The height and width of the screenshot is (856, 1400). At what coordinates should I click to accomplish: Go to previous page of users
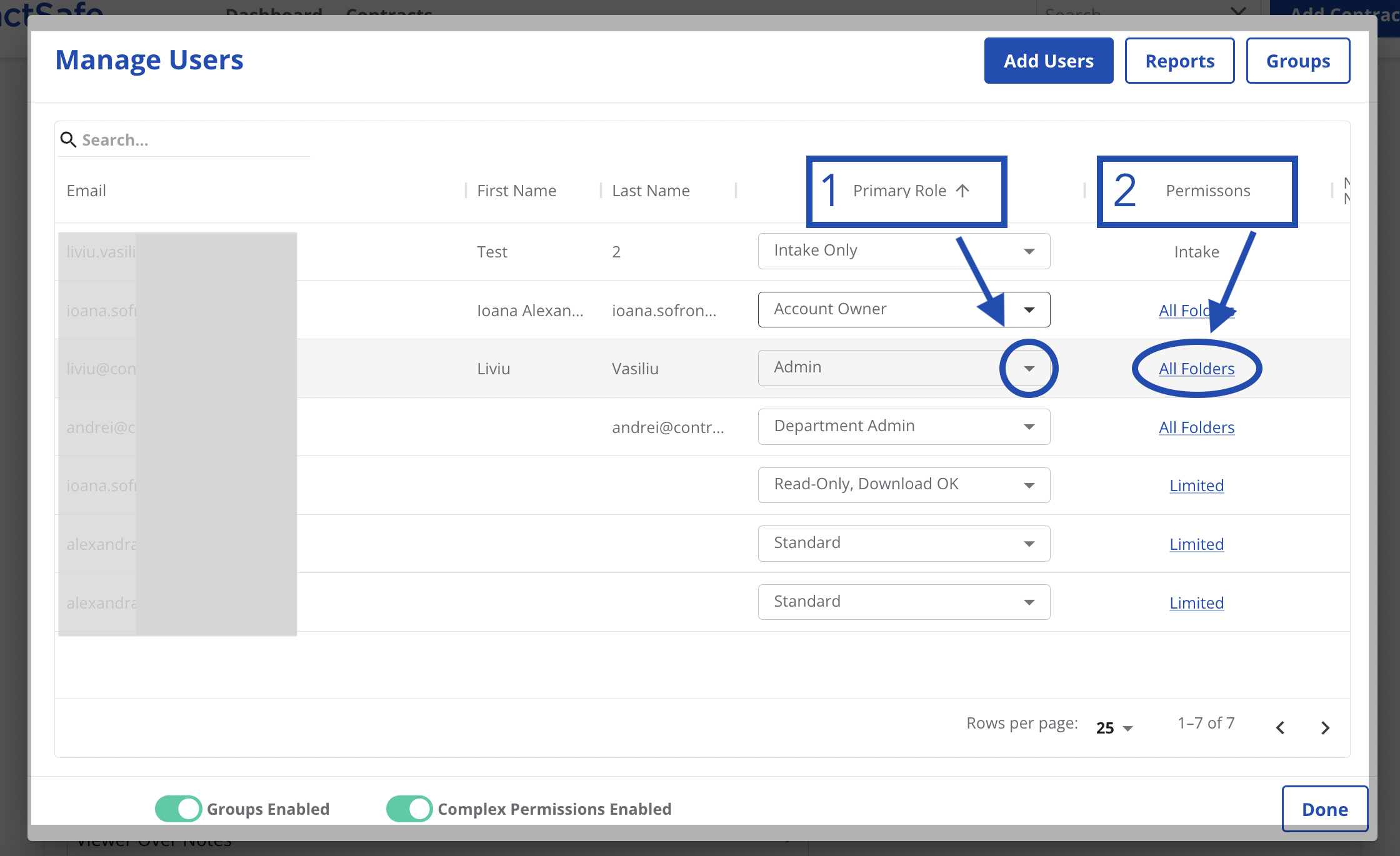coord(1280,728)
